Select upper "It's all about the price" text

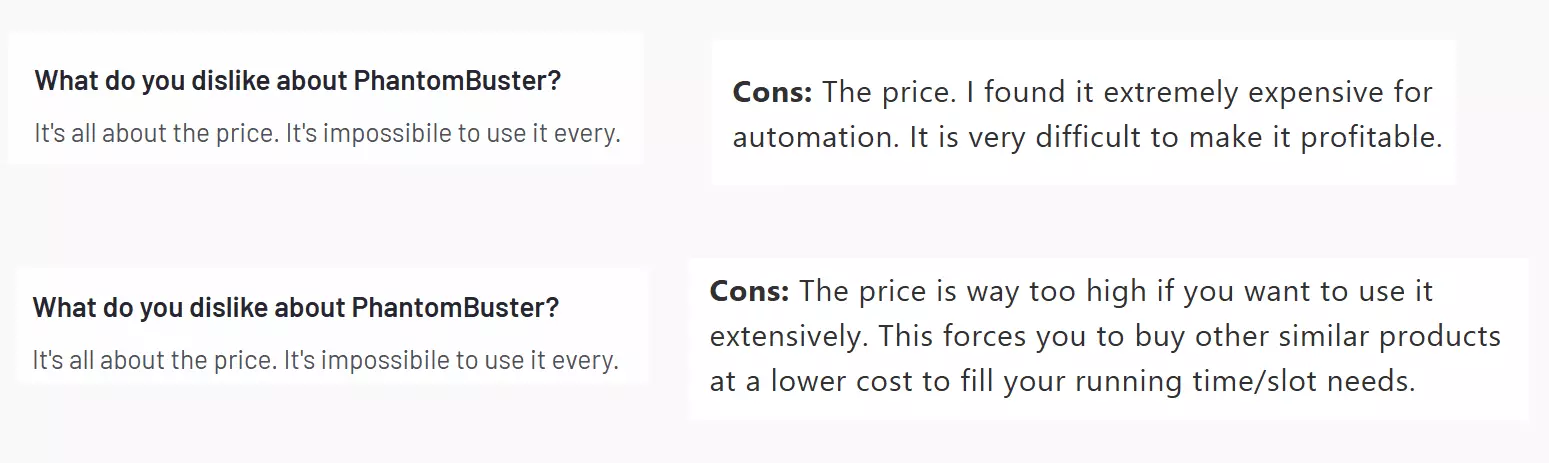[x=157, y=133]
